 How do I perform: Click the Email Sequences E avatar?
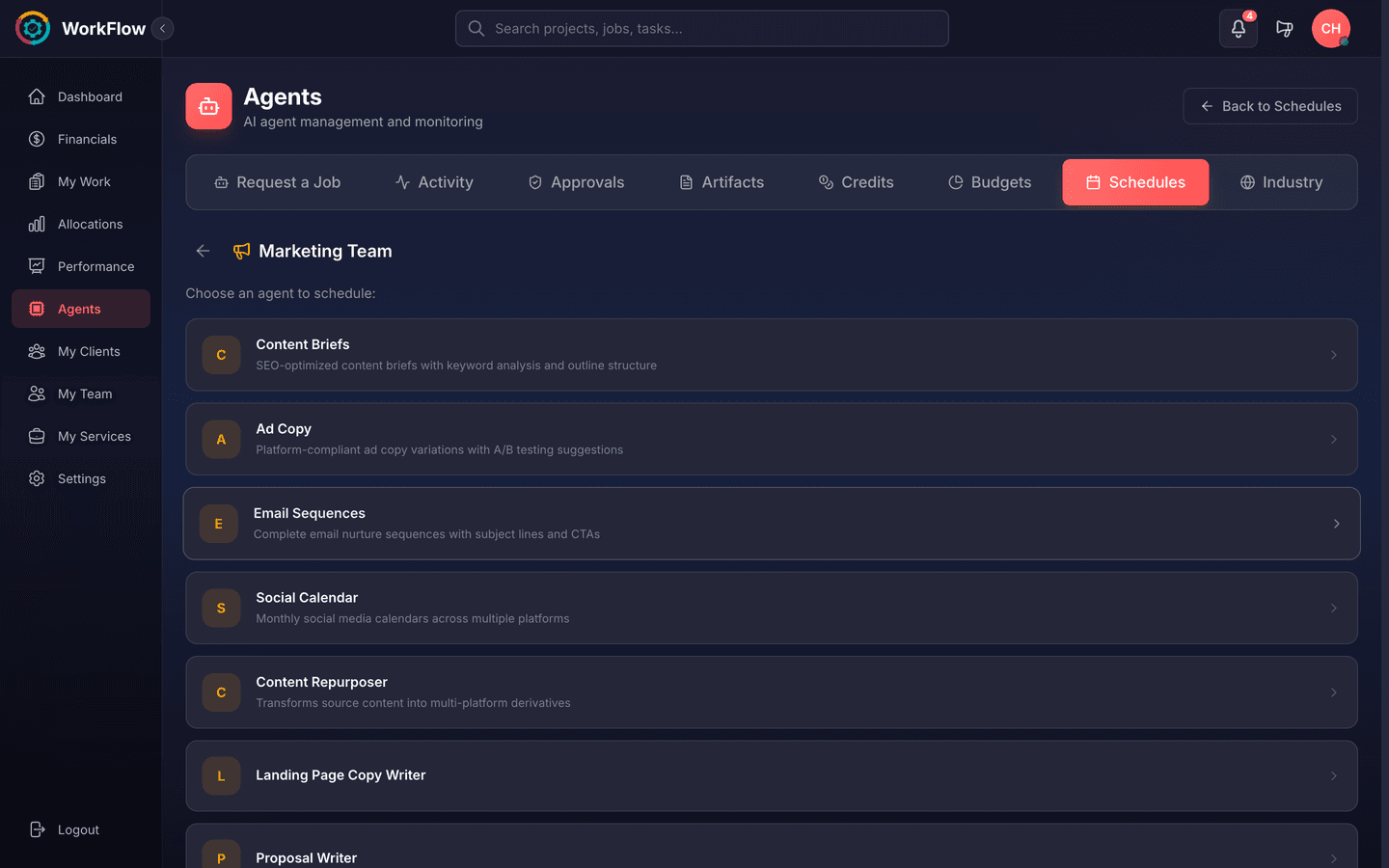219,524
